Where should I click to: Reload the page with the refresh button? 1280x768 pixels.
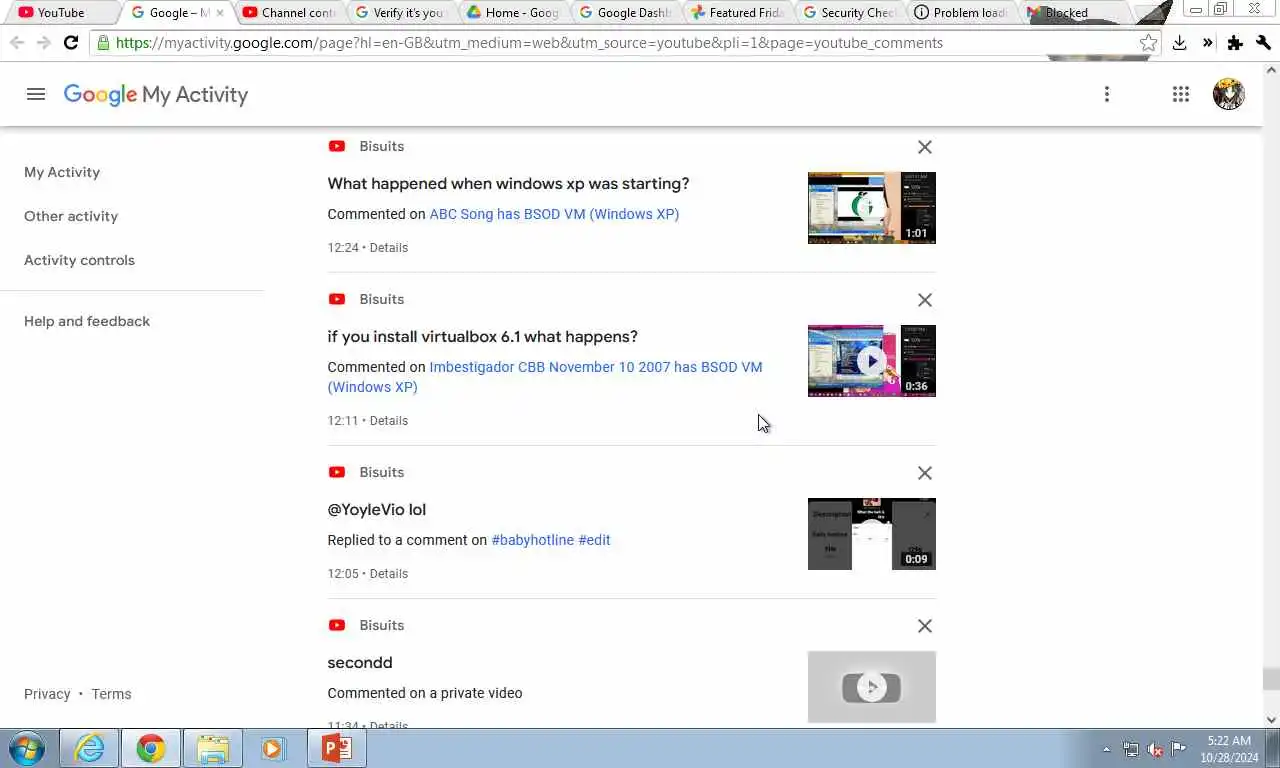click(70, 43)
